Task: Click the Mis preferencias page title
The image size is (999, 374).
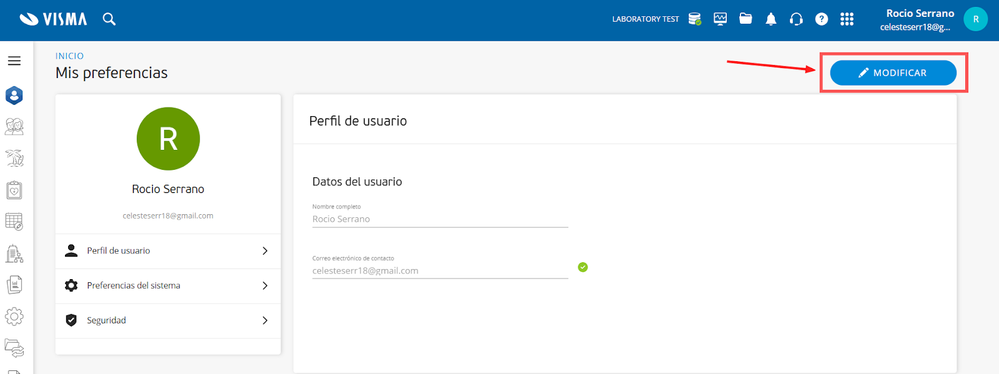Action: 111,73
